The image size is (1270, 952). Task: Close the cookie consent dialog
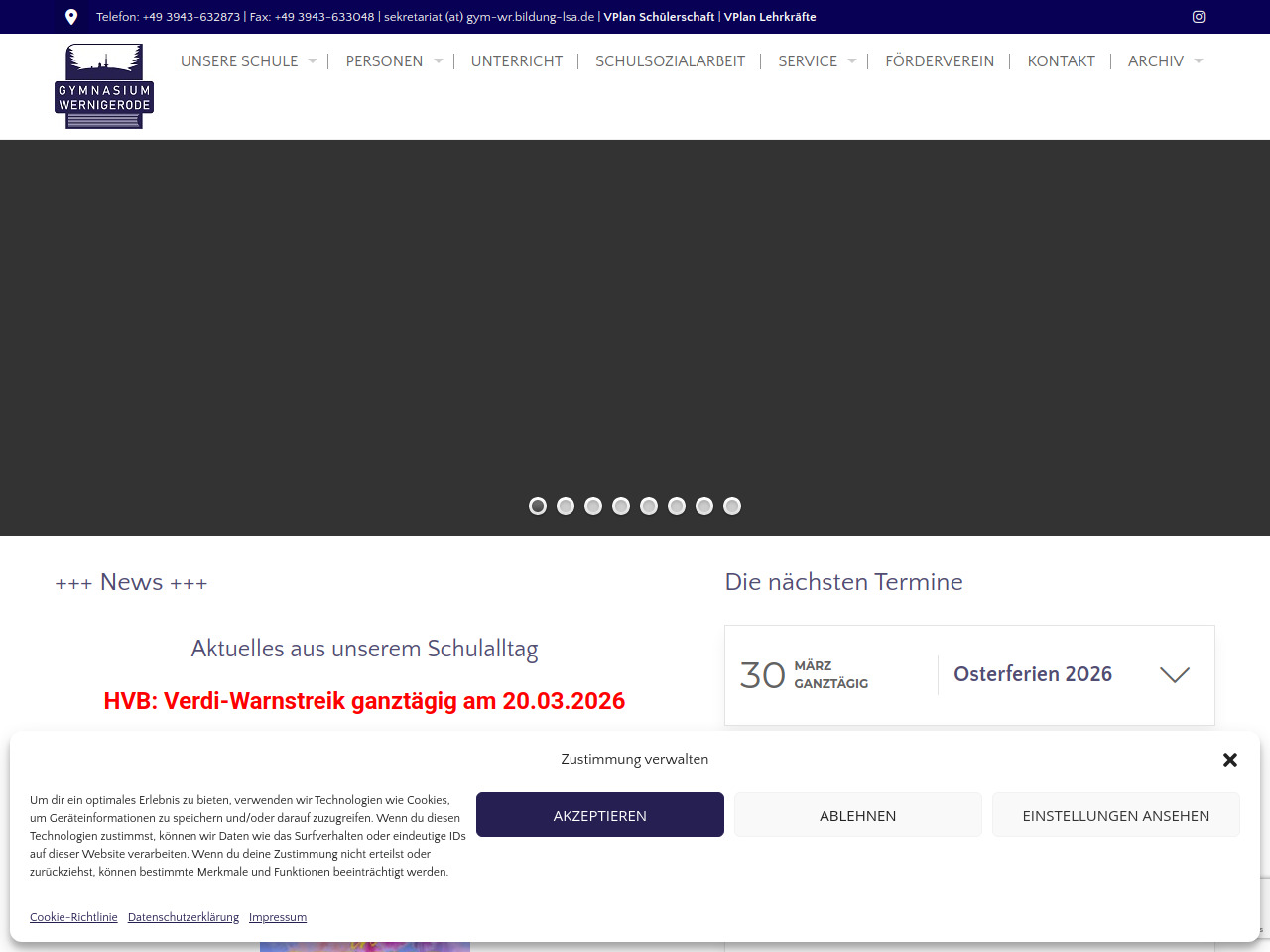point(1230,760)
